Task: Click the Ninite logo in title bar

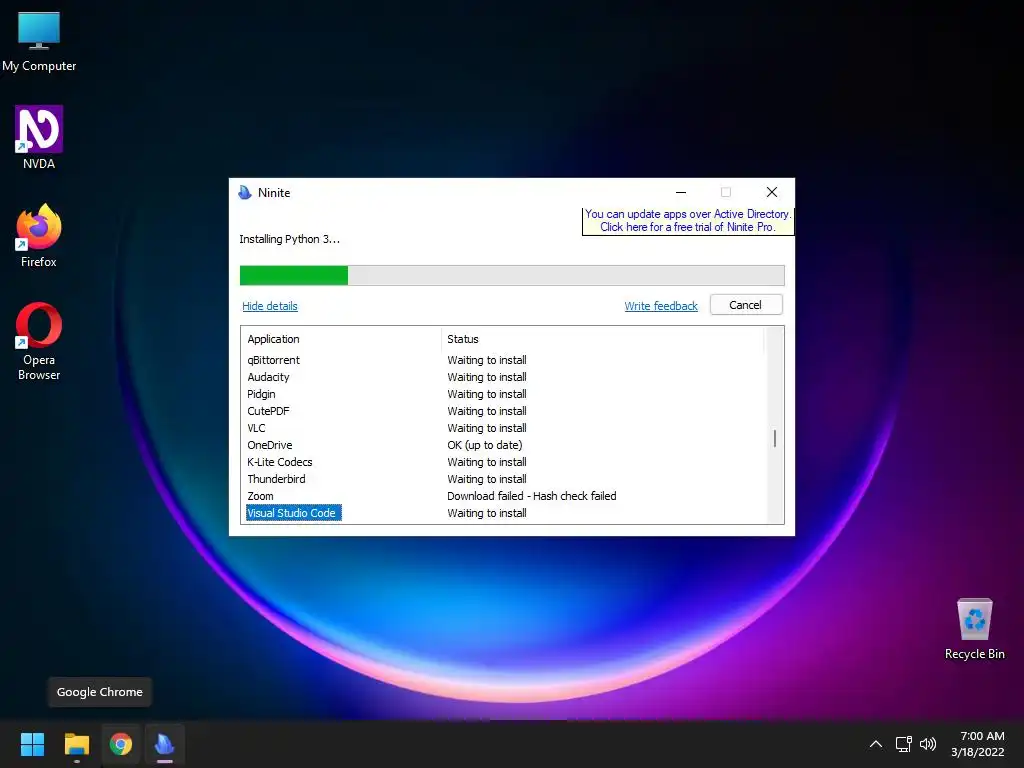Action: (x=245, y=192)
